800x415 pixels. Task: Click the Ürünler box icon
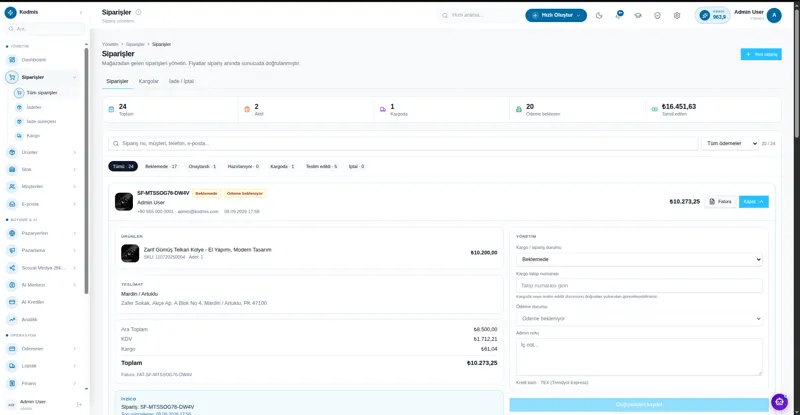(12, 152)
